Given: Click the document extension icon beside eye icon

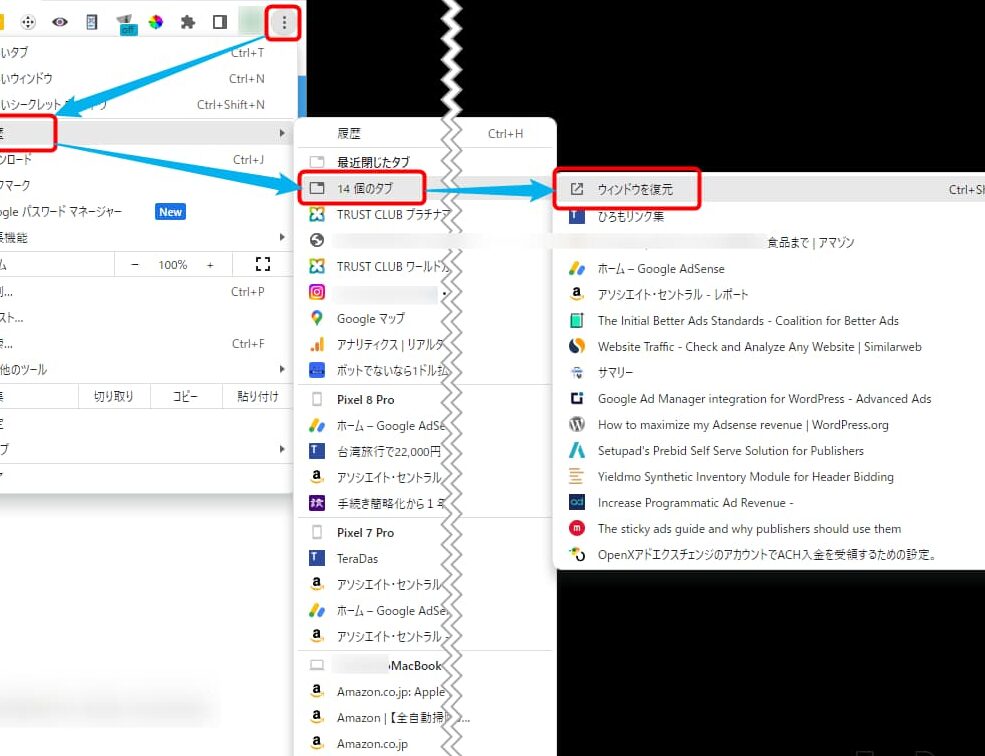Looking at the screenshot, I should (x=92, y=23).
